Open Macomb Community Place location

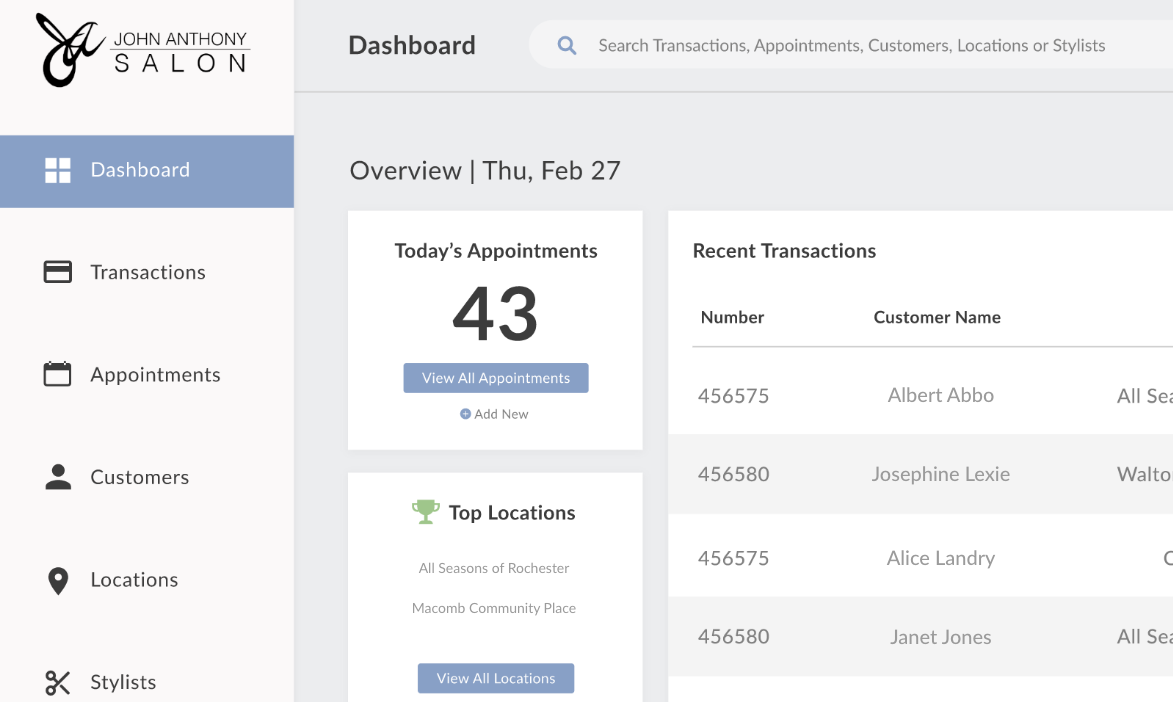(x=494, y=608)
